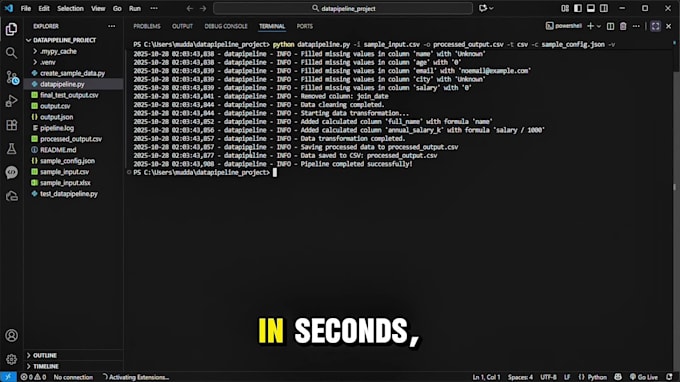Open the Go menu

pos(117,8)
